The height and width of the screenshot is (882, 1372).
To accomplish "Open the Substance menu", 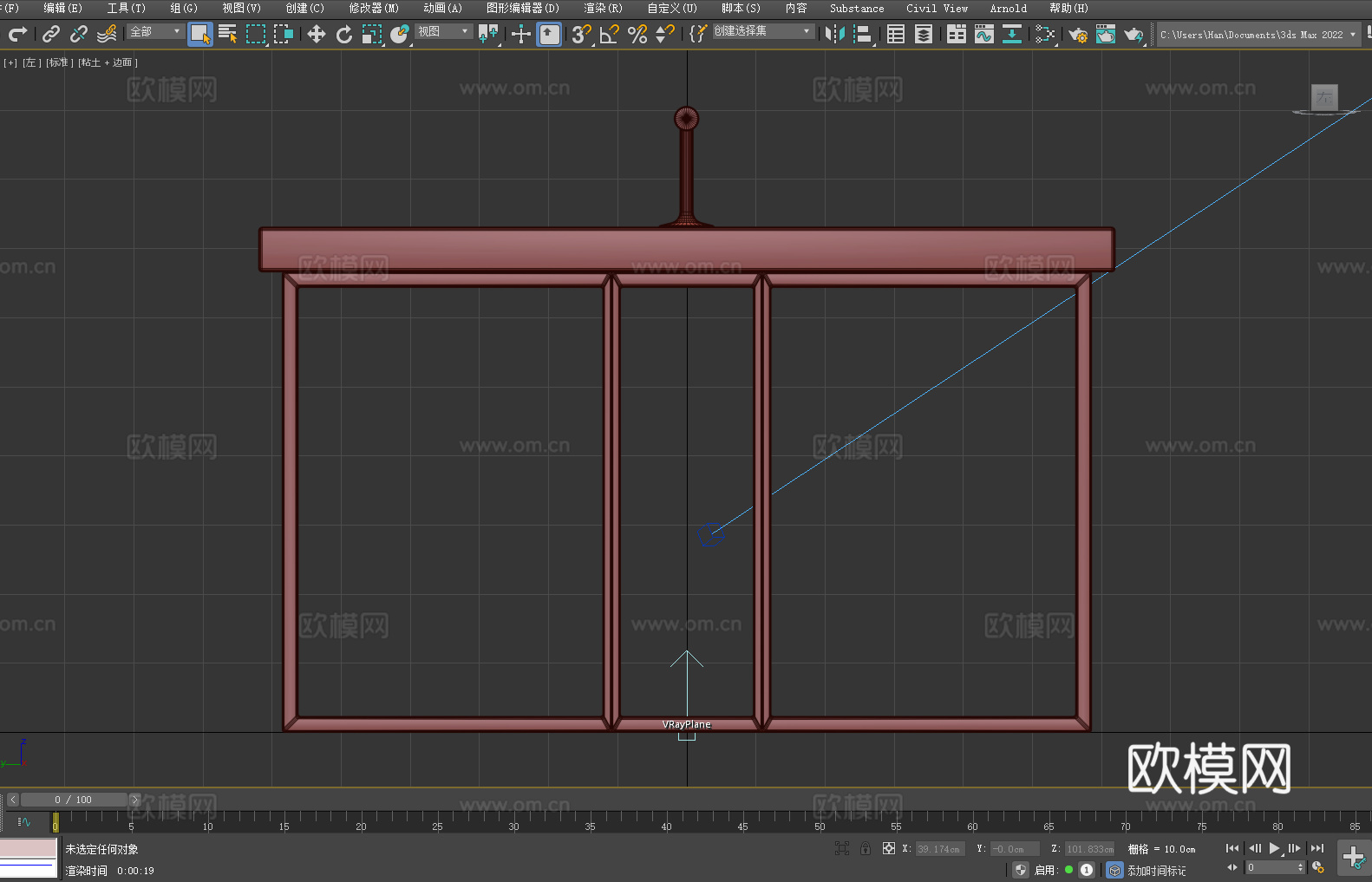I will tap(857, 8).
